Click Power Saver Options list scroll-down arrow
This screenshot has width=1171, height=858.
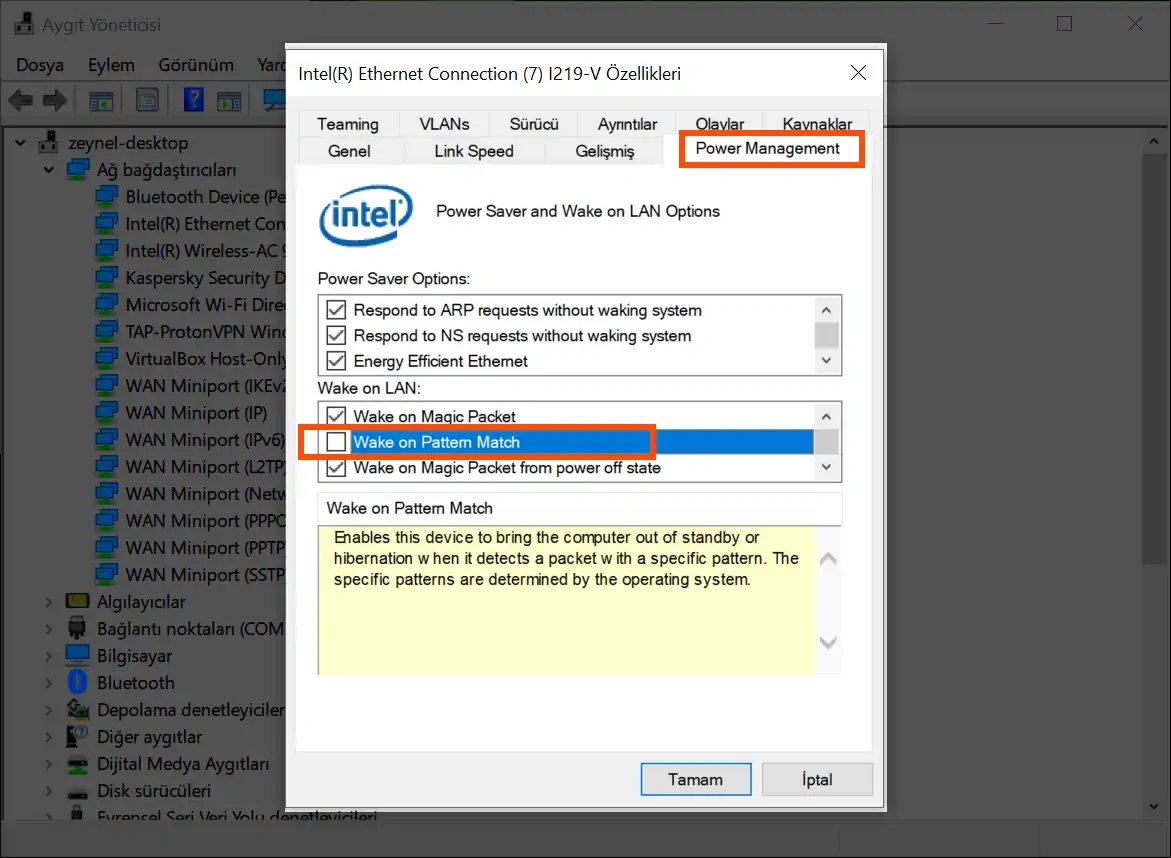point(826,361)
